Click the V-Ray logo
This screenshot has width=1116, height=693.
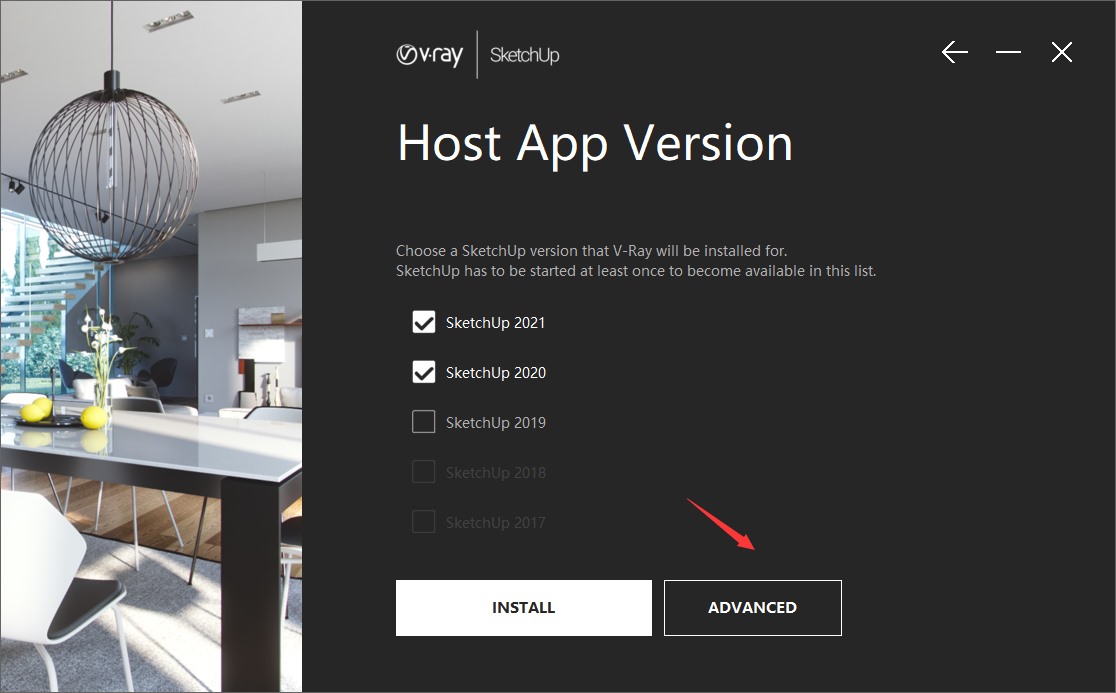pyautogui.click(x=429, y=55)
